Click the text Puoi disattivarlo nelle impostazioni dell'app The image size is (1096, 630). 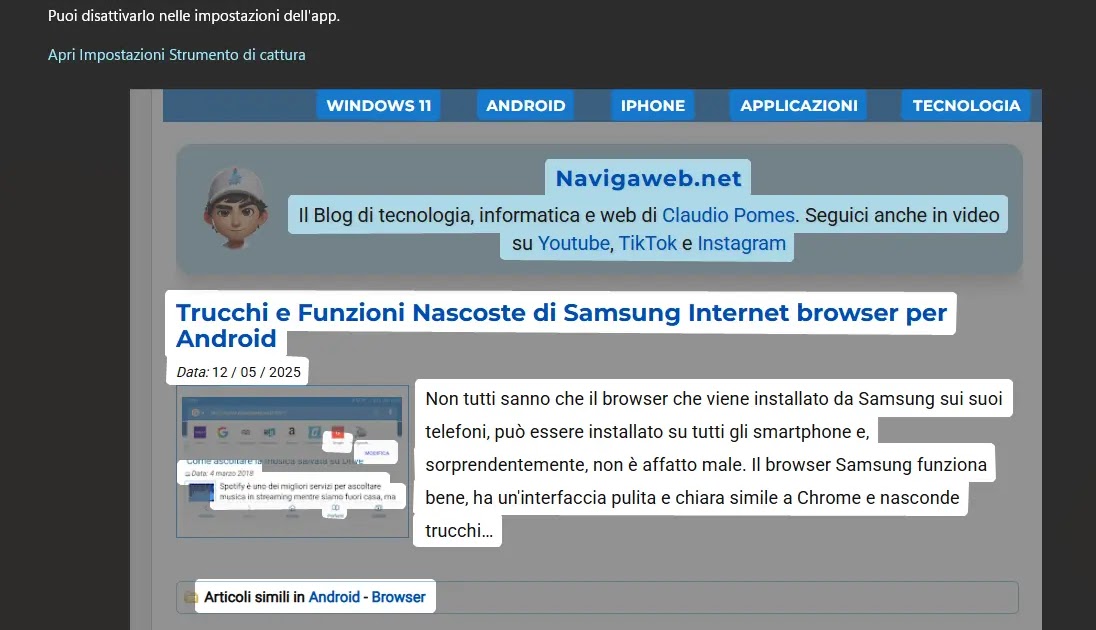pos(194,15)
